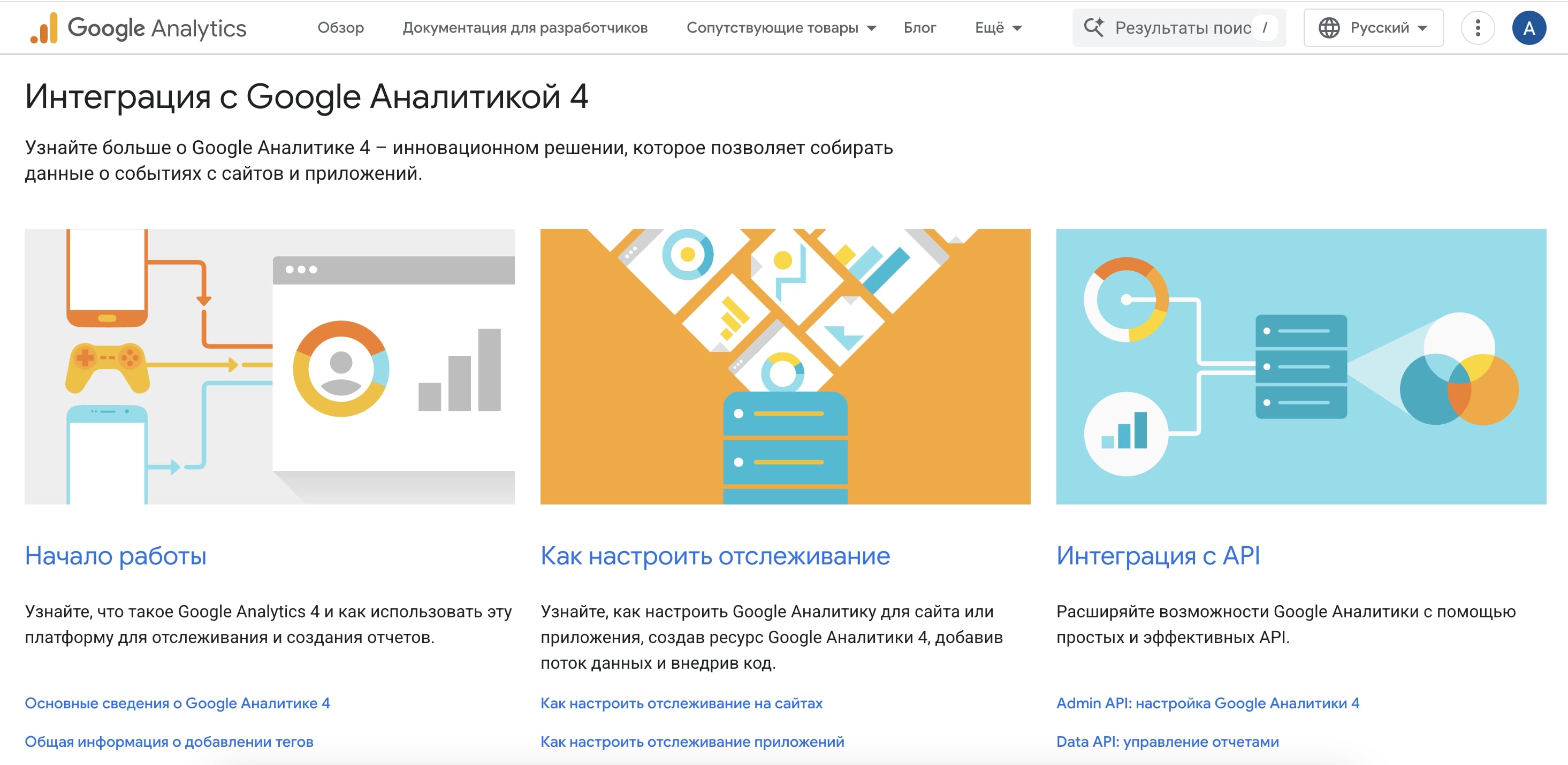Open the account avatar labeled A

[1528, 28]
